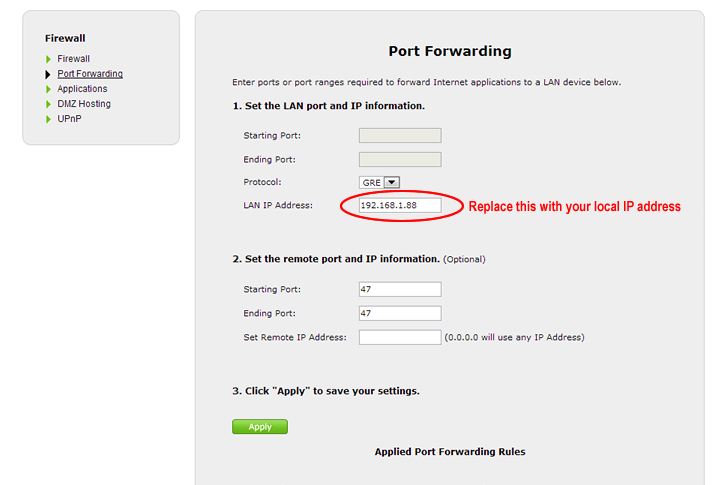Open the UPnP settings page

pyautogui.click(x=69, y=119)
